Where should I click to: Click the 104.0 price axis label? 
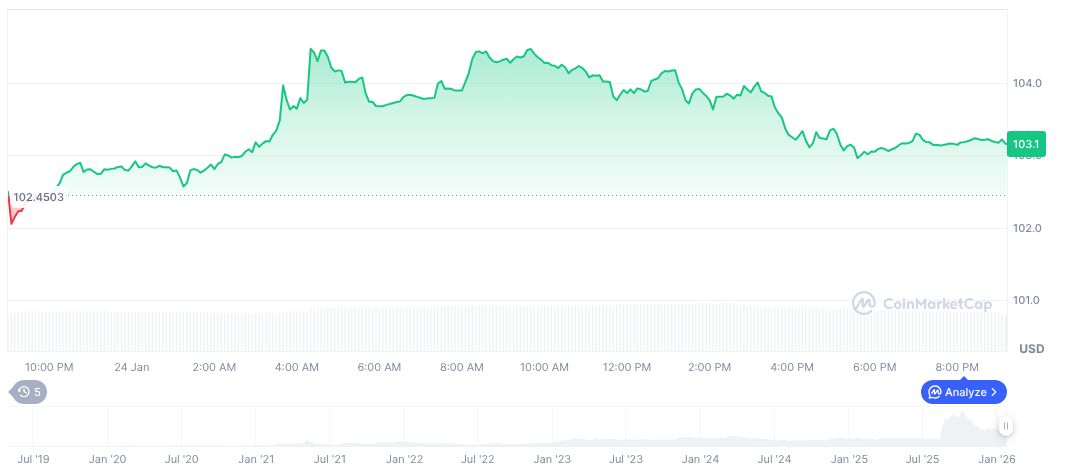1028,83
